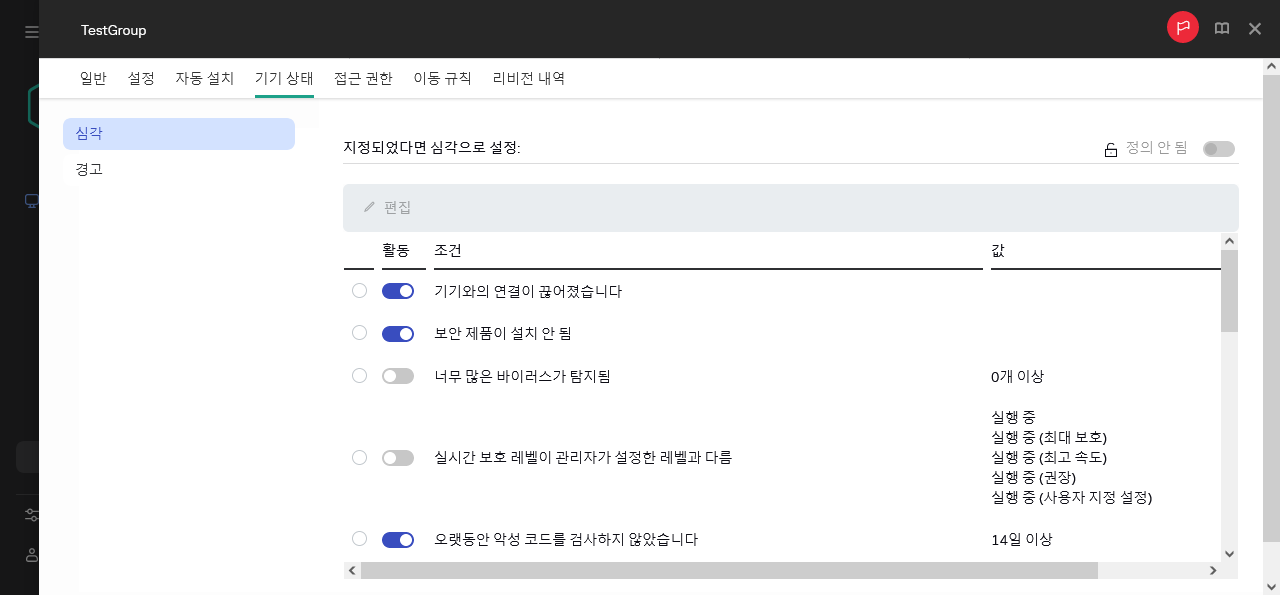Open the documentation book icon
The height and width of the screenshot is (595, 1280).
1221,28
